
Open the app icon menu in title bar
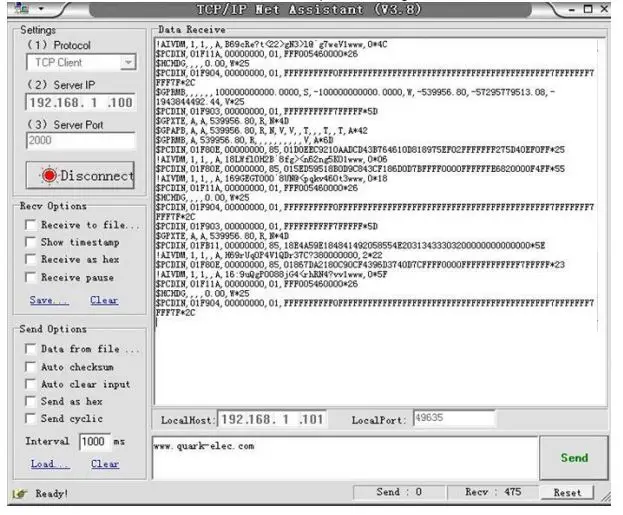click(21, 8)
